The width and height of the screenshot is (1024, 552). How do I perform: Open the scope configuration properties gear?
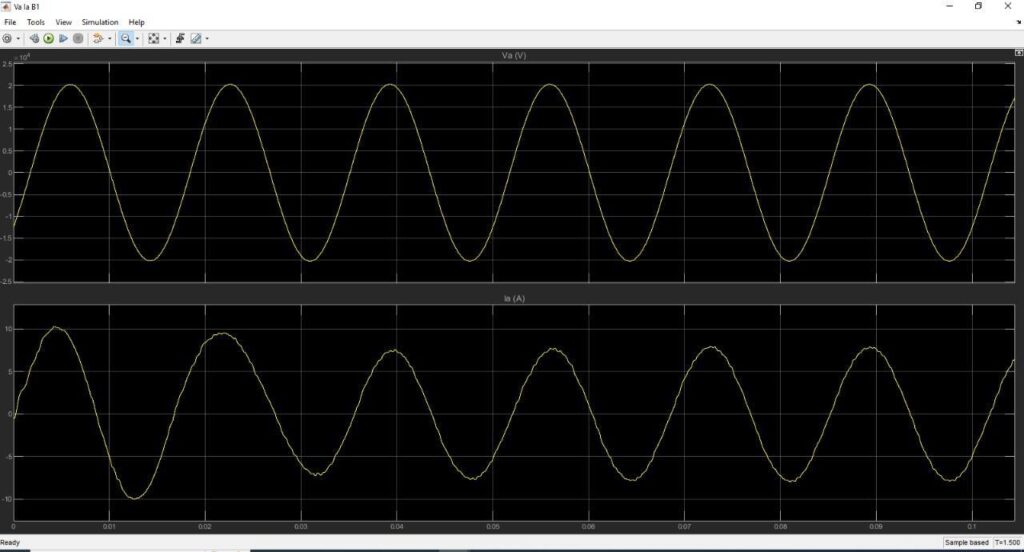click(7, 39)
